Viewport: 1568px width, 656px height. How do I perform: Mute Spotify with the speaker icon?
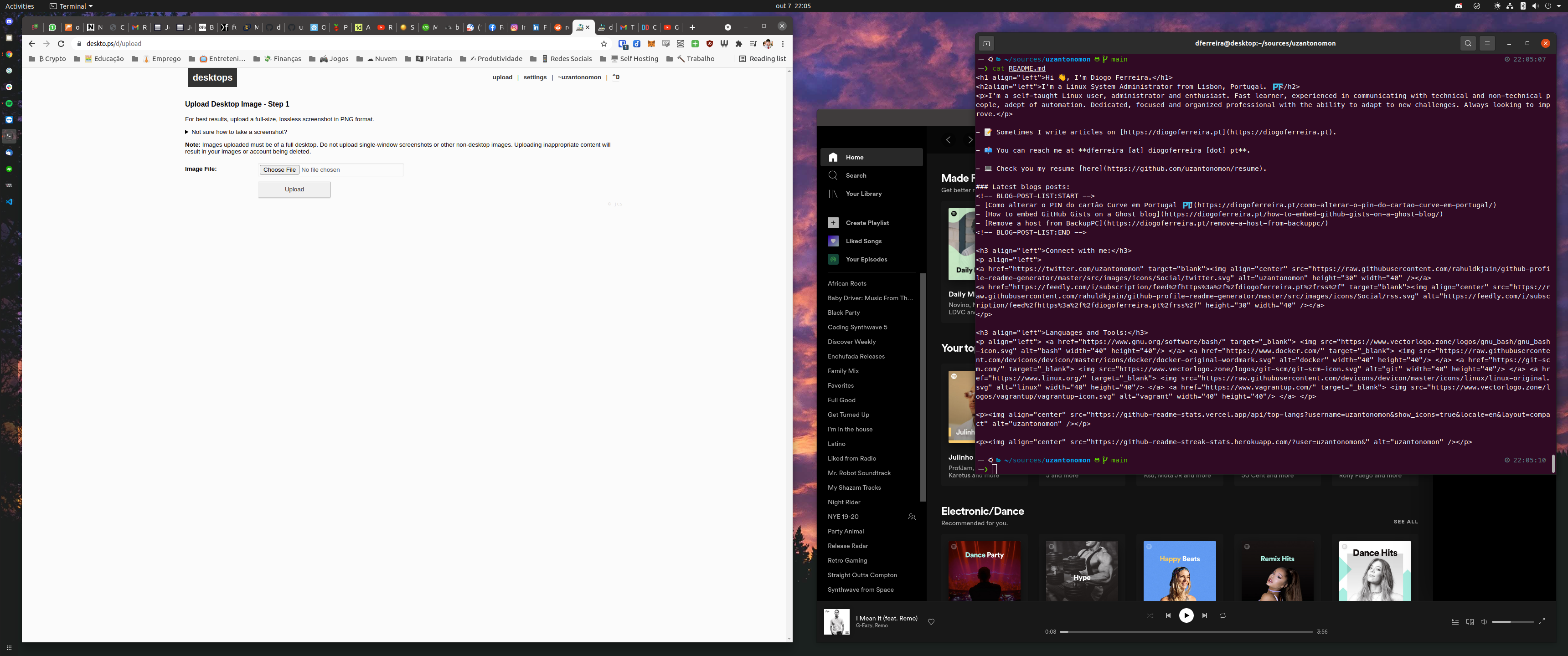[1483, 622]
